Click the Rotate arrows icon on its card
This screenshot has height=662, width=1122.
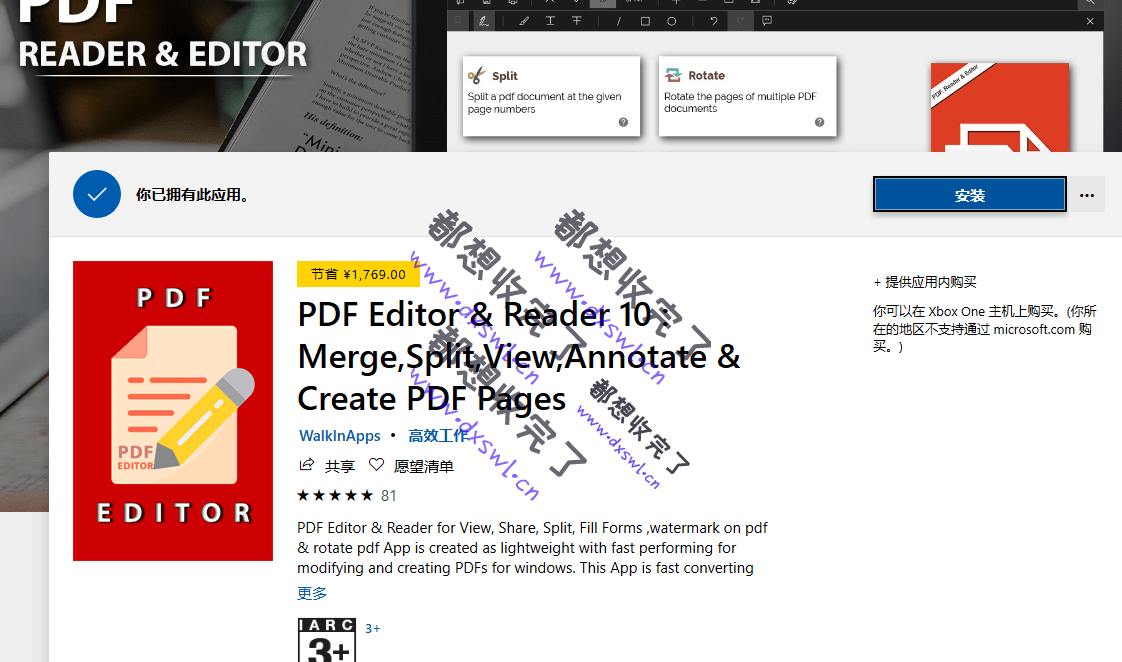click(673, 75)
